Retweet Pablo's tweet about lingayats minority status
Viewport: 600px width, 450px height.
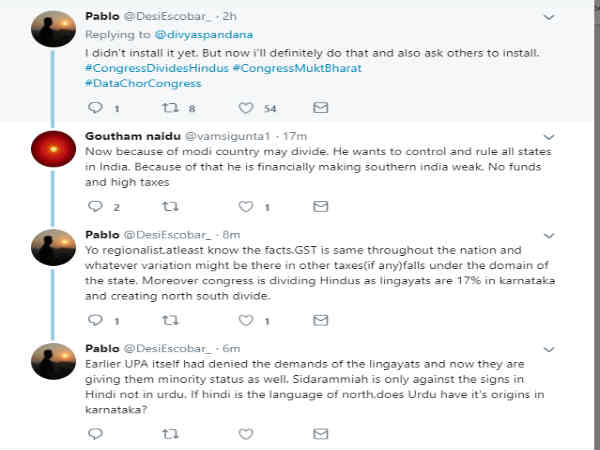[x=170, y=435]
